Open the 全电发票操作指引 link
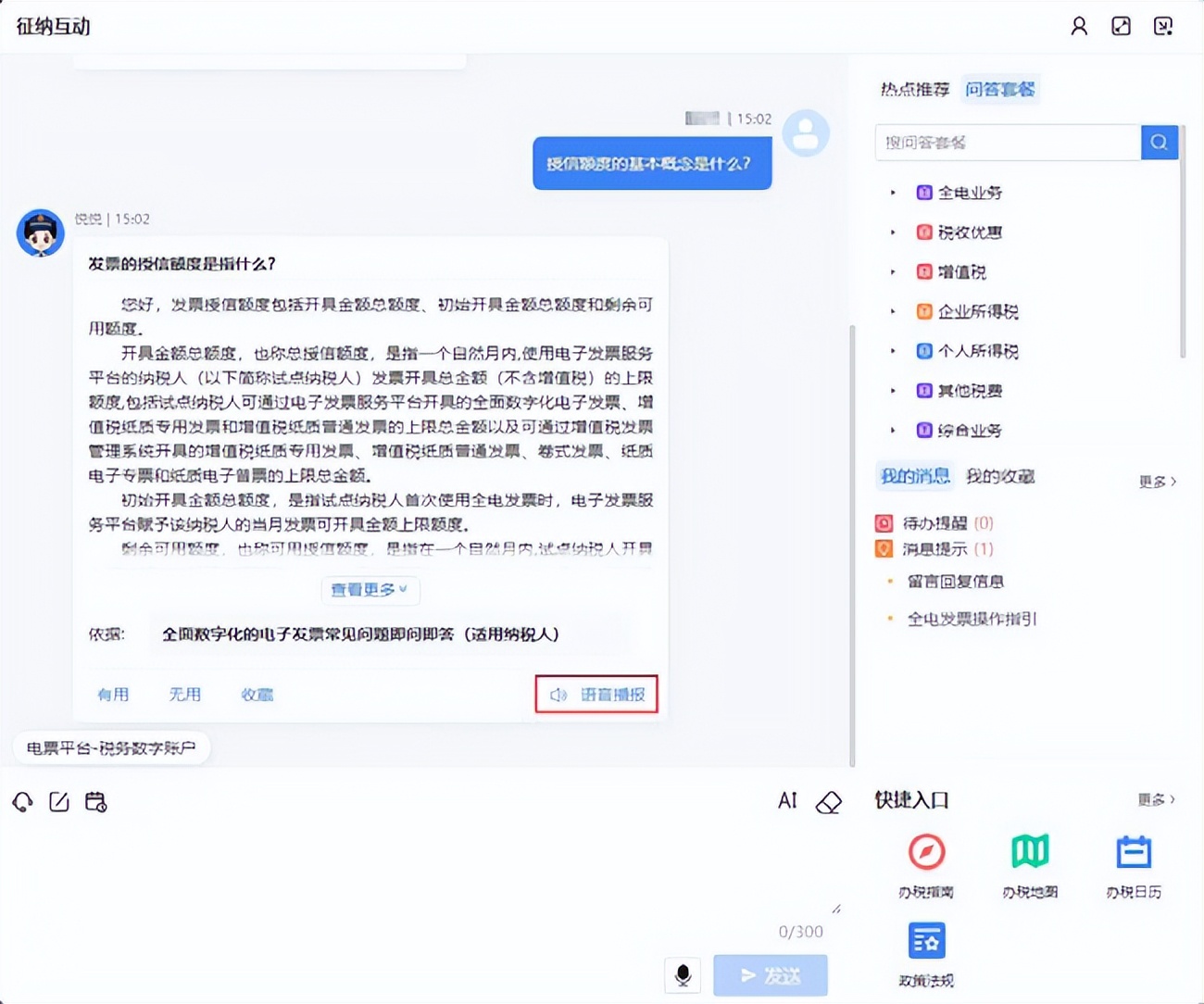This screenshot has width=1204, height=1004. pyautogui.click(x=972, y=619)
